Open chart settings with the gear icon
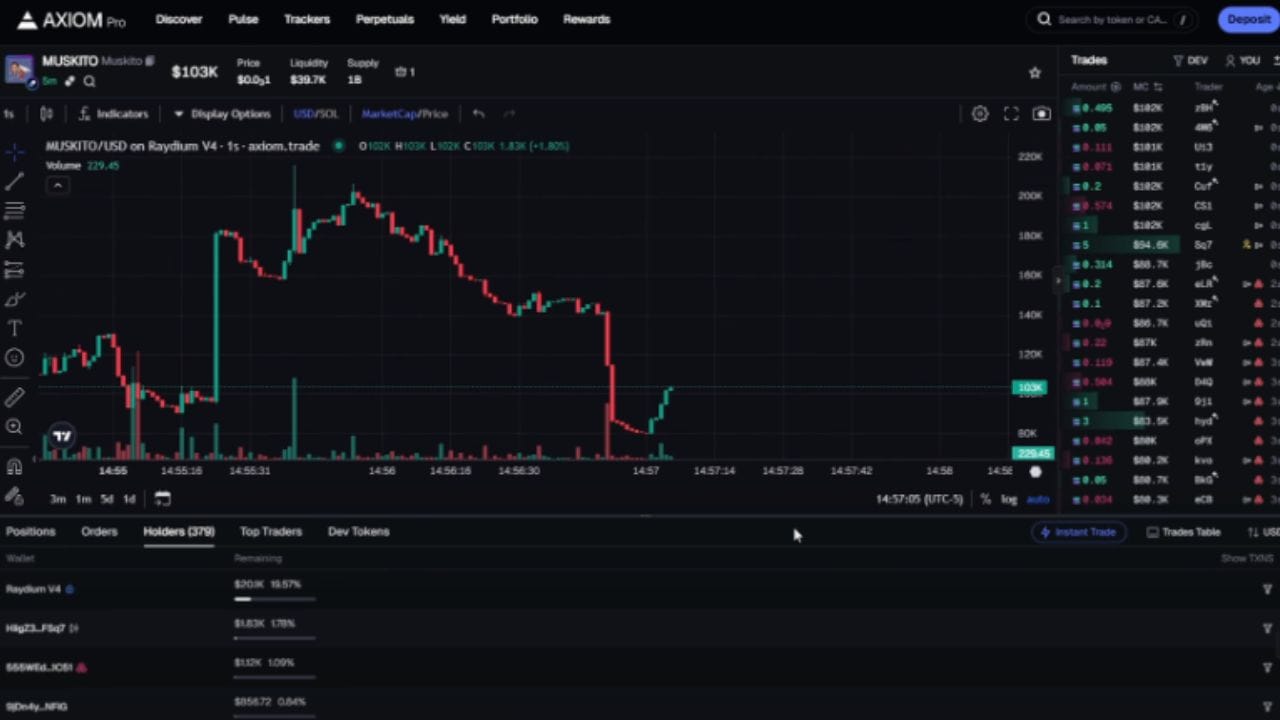 pos(980,113)
